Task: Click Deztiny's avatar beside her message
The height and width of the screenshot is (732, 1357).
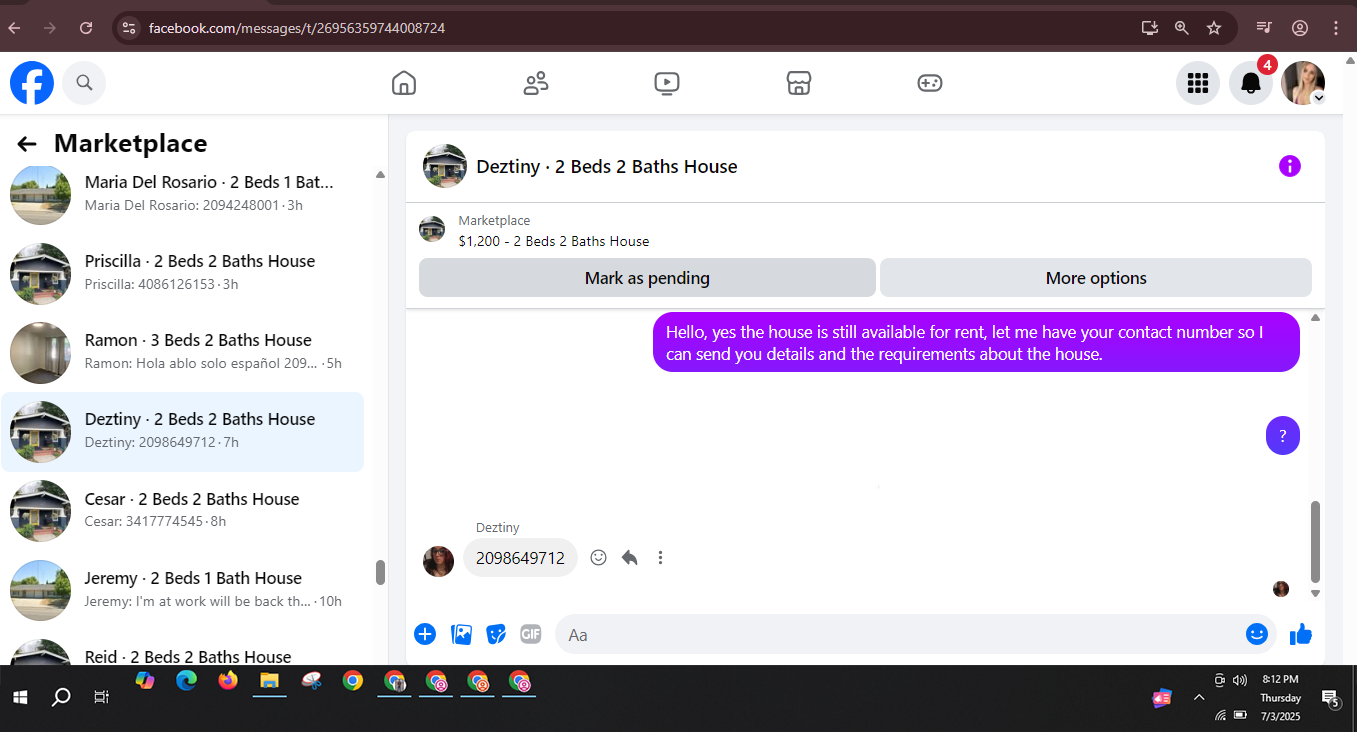Action: 438,561
